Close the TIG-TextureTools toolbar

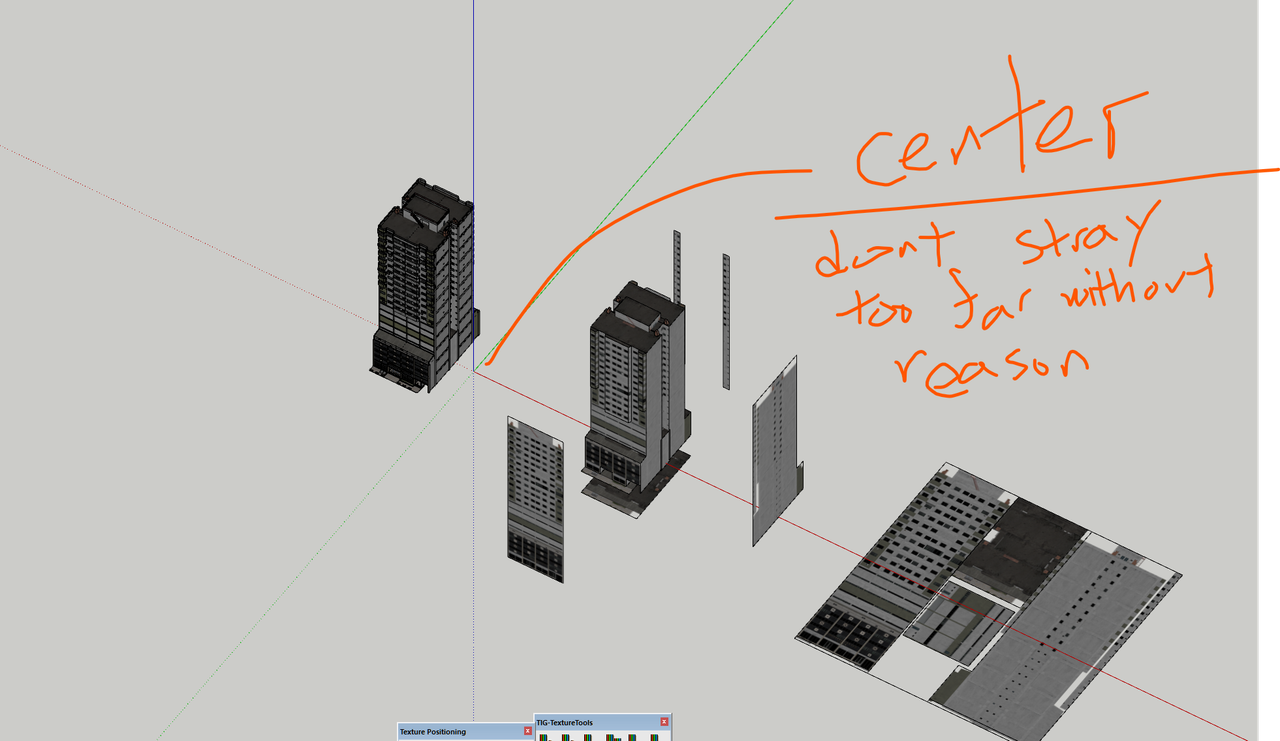(x=664, y=722)
